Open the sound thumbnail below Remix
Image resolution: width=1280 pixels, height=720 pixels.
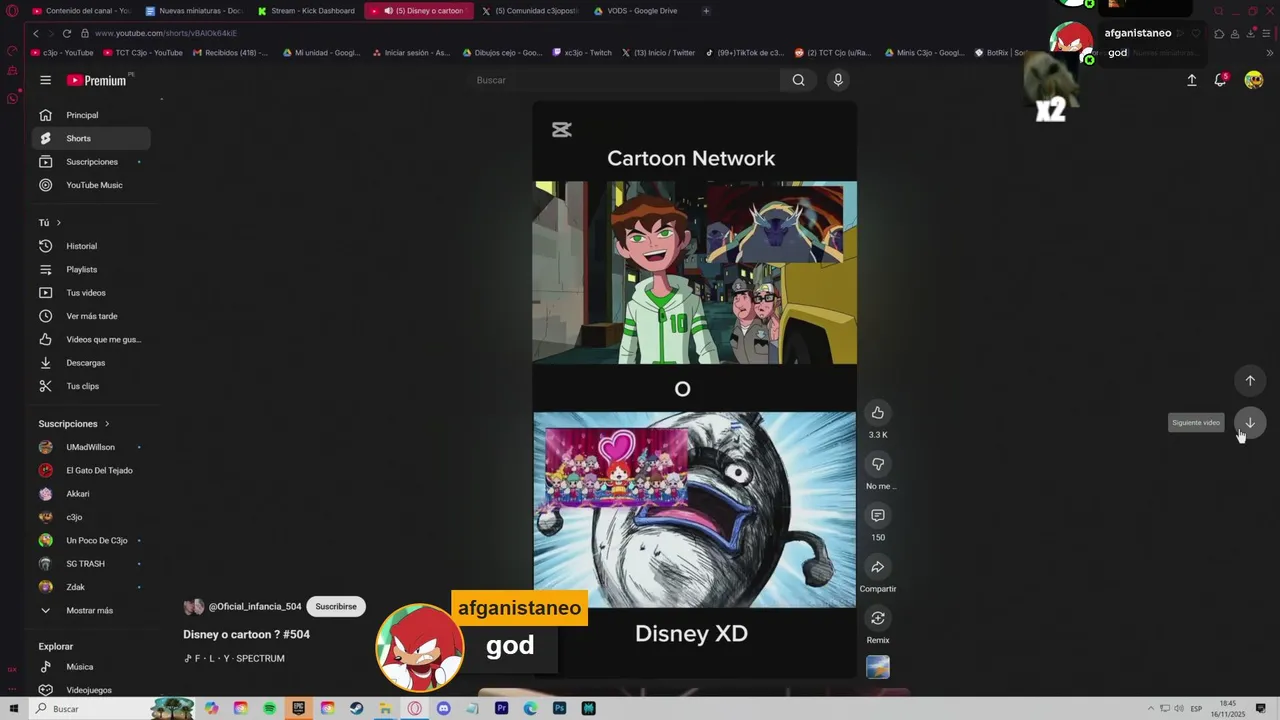877,667
